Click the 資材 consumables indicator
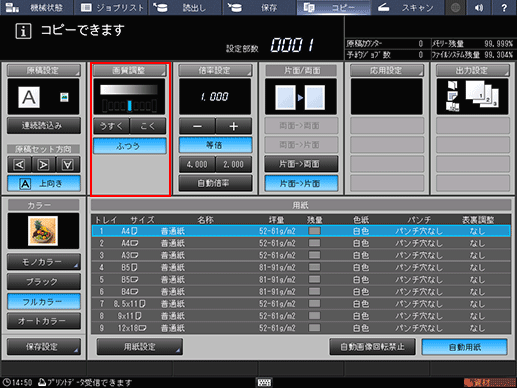 [489, 382]
